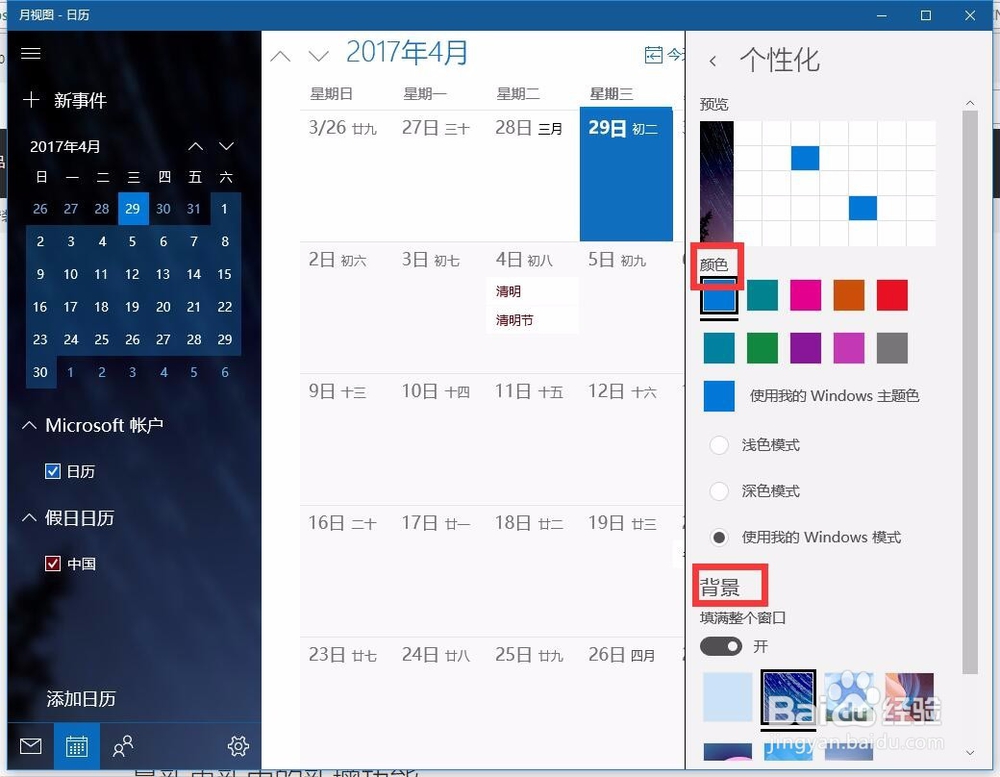The height and width of the screenshot is (777, 1000).
Task: Select the 深色模式 radio button
Action: pyautogui.click(x=718, y=491)
